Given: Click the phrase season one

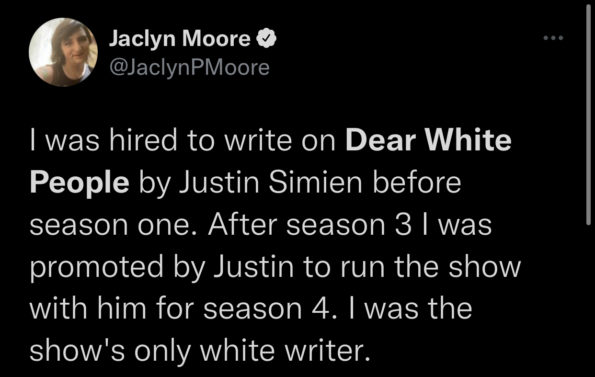Looking at the screenshot, I should pos(109,226).
